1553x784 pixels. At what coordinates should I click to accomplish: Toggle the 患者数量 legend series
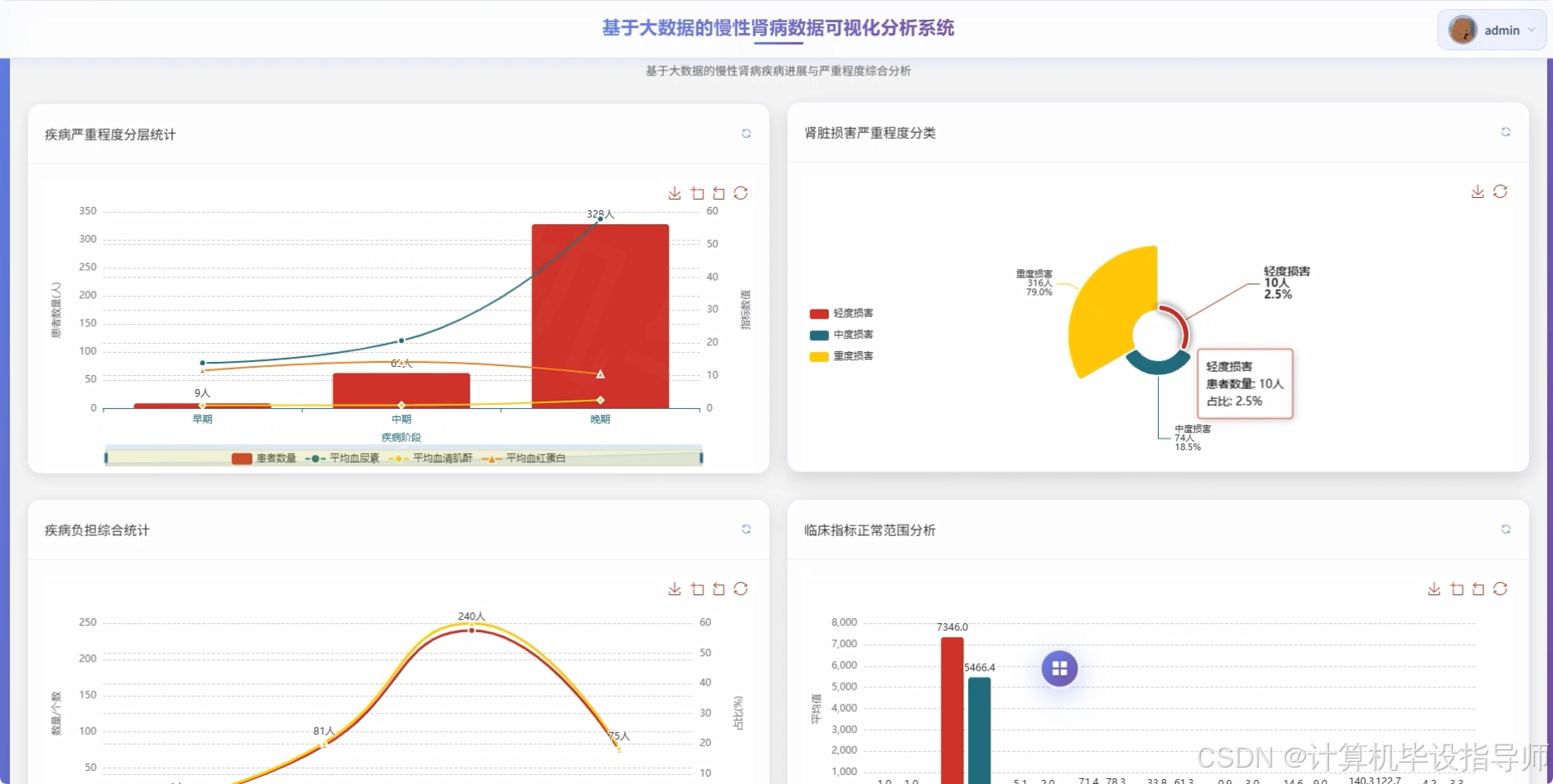(264, 458)
